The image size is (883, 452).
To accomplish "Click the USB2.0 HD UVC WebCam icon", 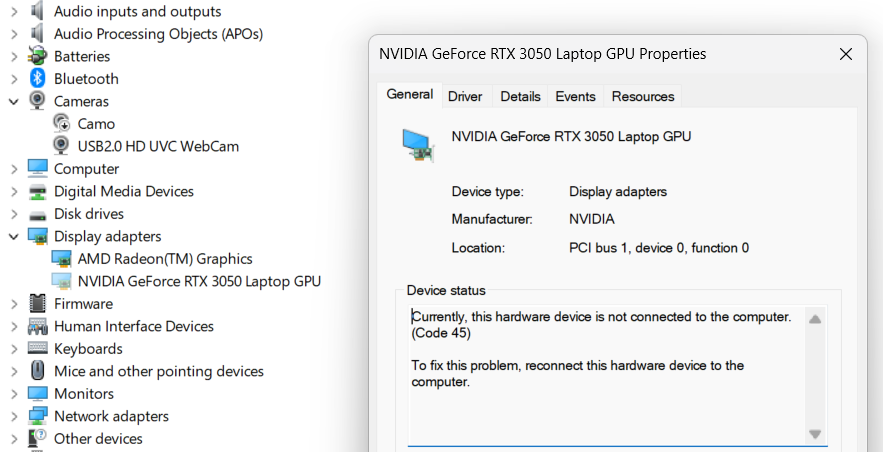I will coord(62,146).
